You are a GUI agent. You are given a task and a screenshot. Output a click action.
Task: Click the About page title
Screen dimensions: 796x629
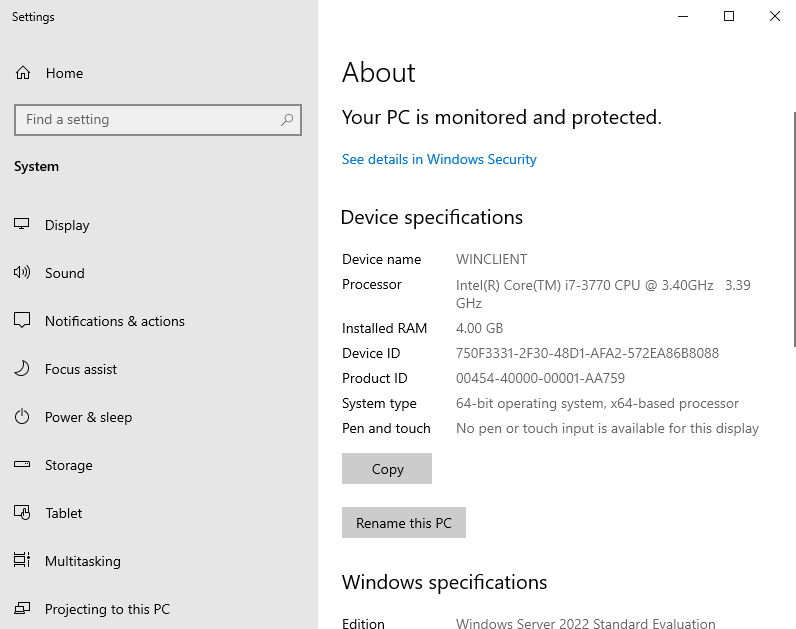379,72
